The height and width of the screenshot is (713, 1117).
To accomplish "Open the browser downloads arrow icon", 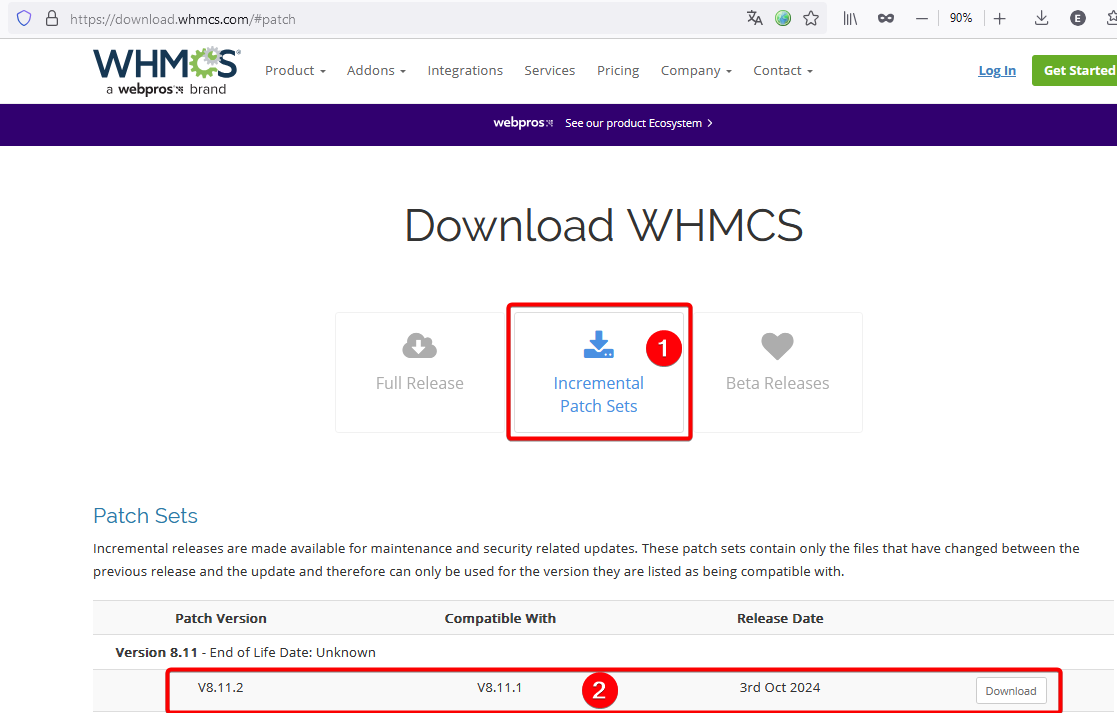I will click(1041, 19).
